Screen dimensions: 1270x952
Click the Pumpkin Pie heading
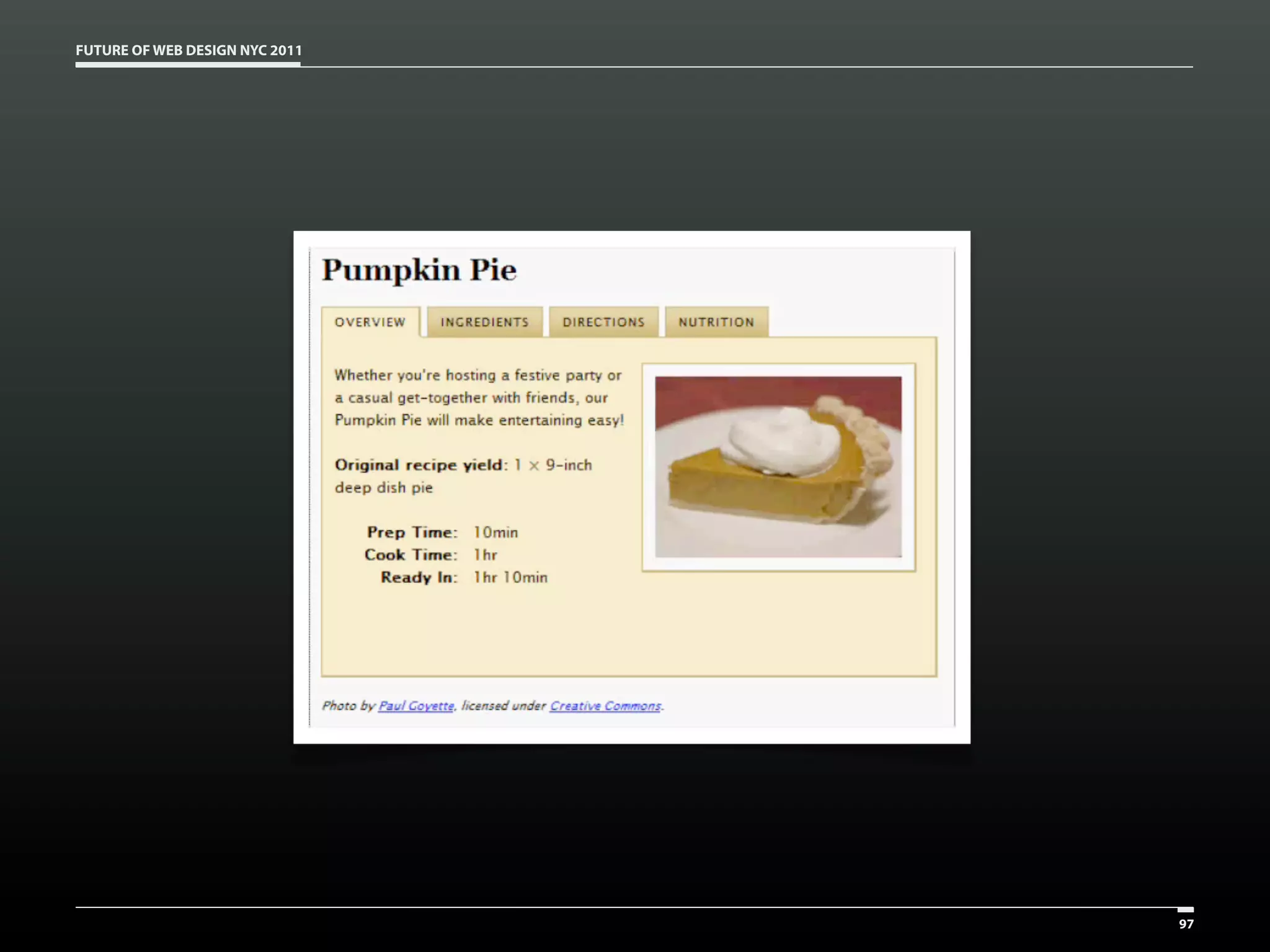tap(419, 270)
